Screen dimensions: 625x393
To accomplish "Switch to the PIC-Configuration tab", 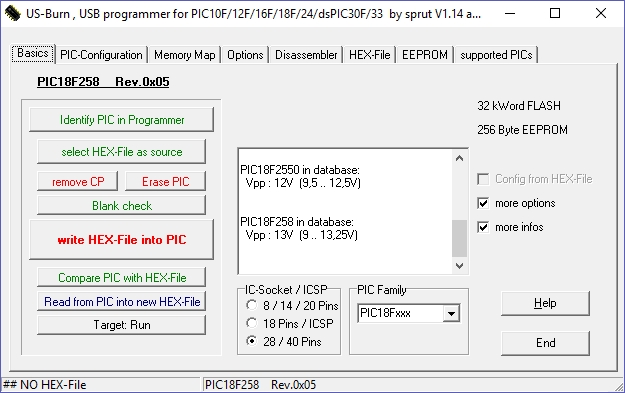I will tap(101, 55).
